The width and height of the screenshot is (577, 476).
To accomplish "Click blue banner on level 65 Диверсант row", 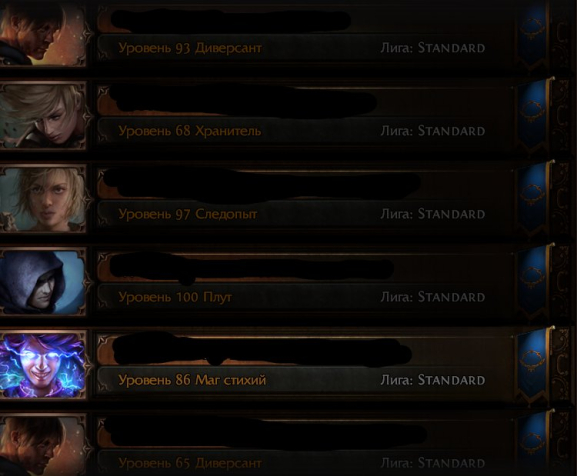I will click(532, 443).
